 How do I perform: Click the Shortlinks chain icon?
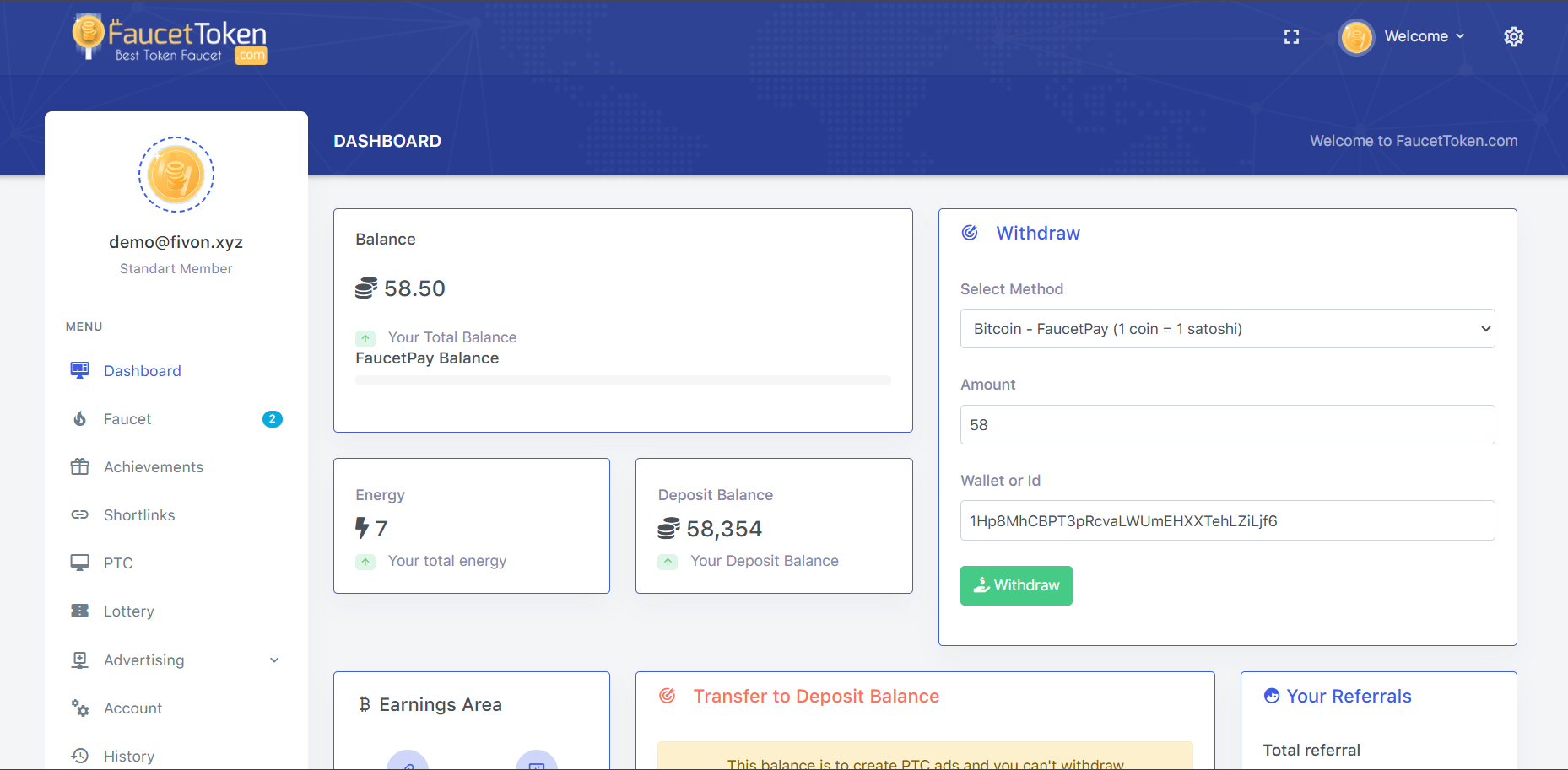[x=80, y=515]
